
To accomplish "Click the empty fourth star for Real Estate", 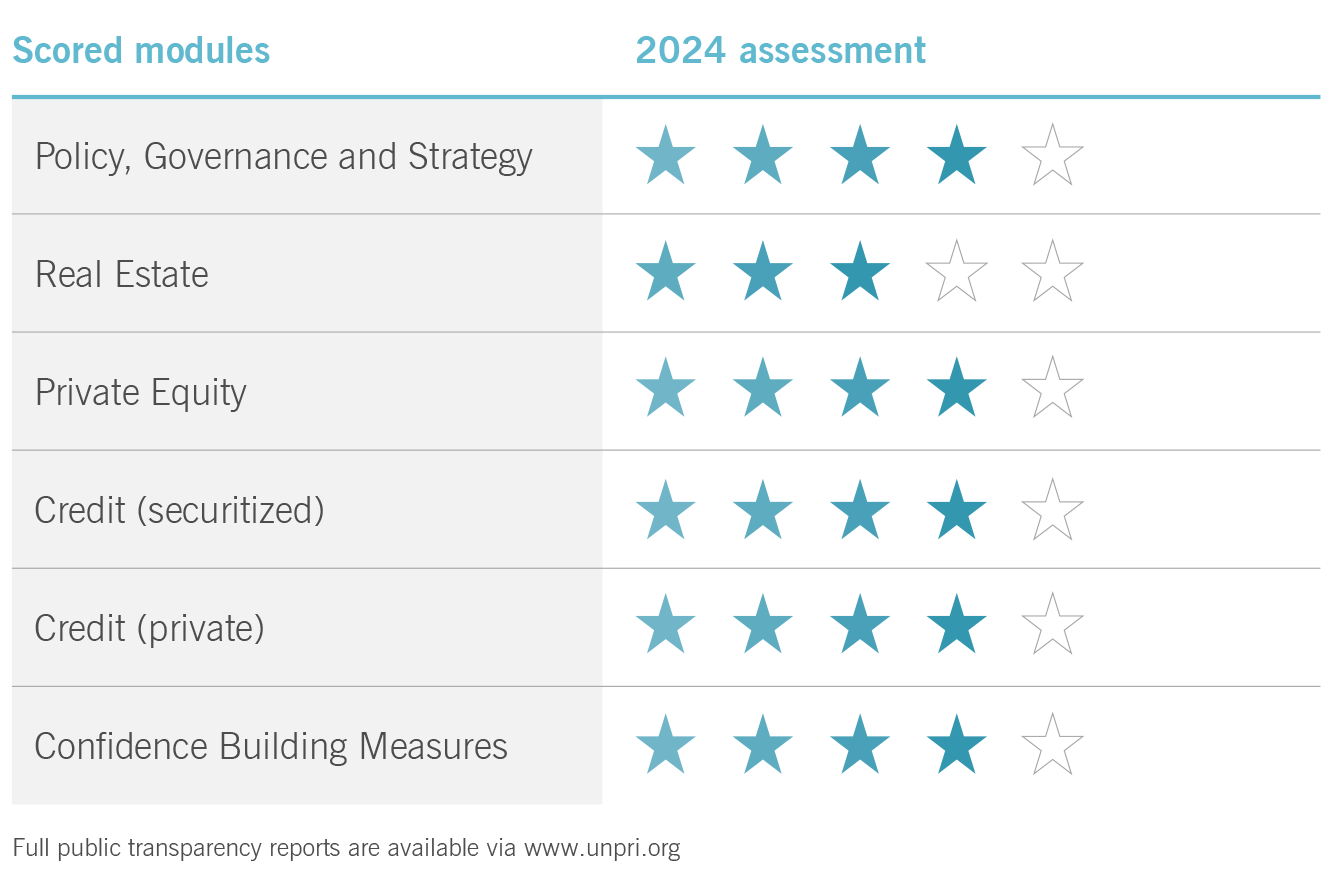I will [956, 272].
